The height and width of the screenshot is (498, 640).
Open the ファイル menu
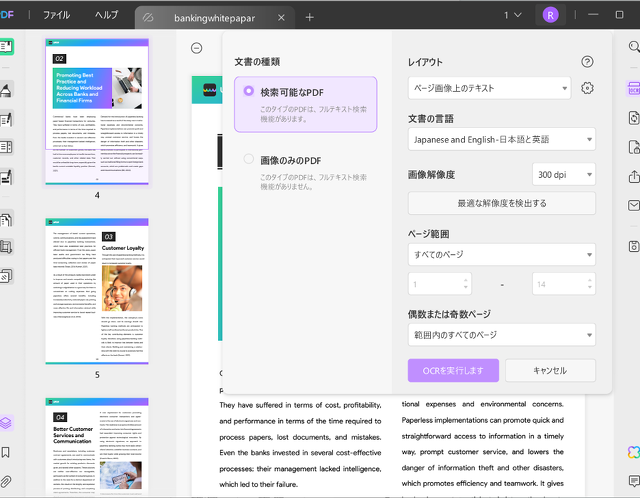(56, 16)
